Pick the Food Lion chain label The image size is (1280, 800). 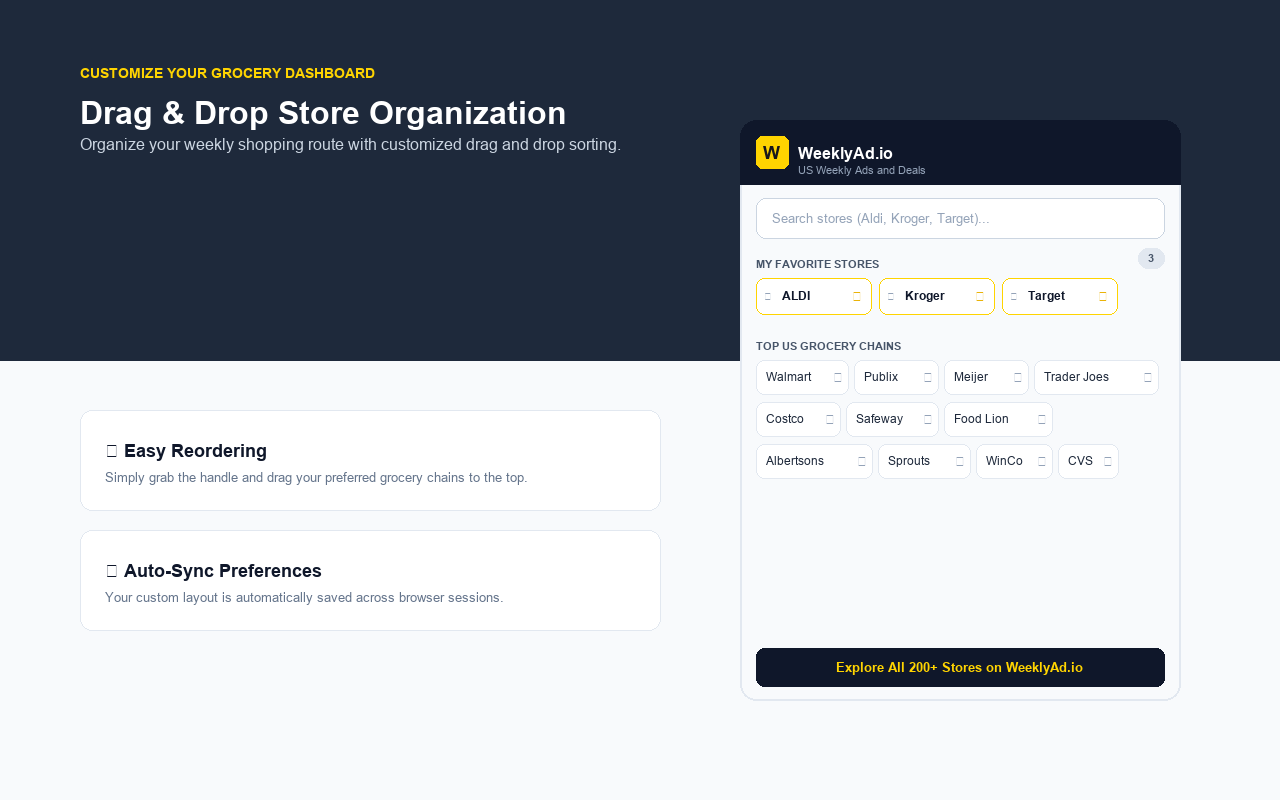981,419
